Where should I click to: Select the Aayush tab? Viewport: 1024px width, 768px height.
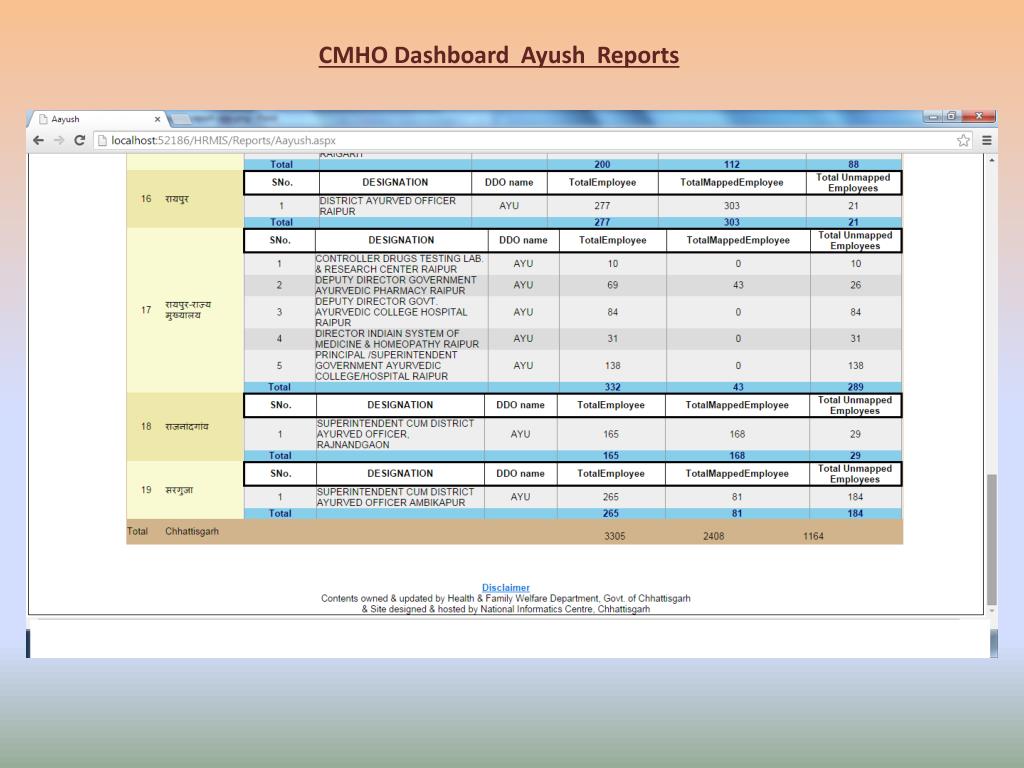click(98, 120)
